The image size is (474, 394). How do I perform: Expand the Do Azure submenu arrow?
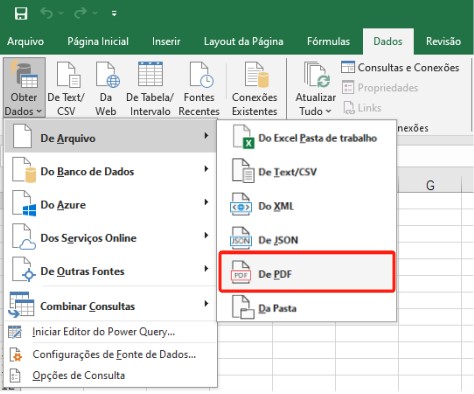[206, 202]
